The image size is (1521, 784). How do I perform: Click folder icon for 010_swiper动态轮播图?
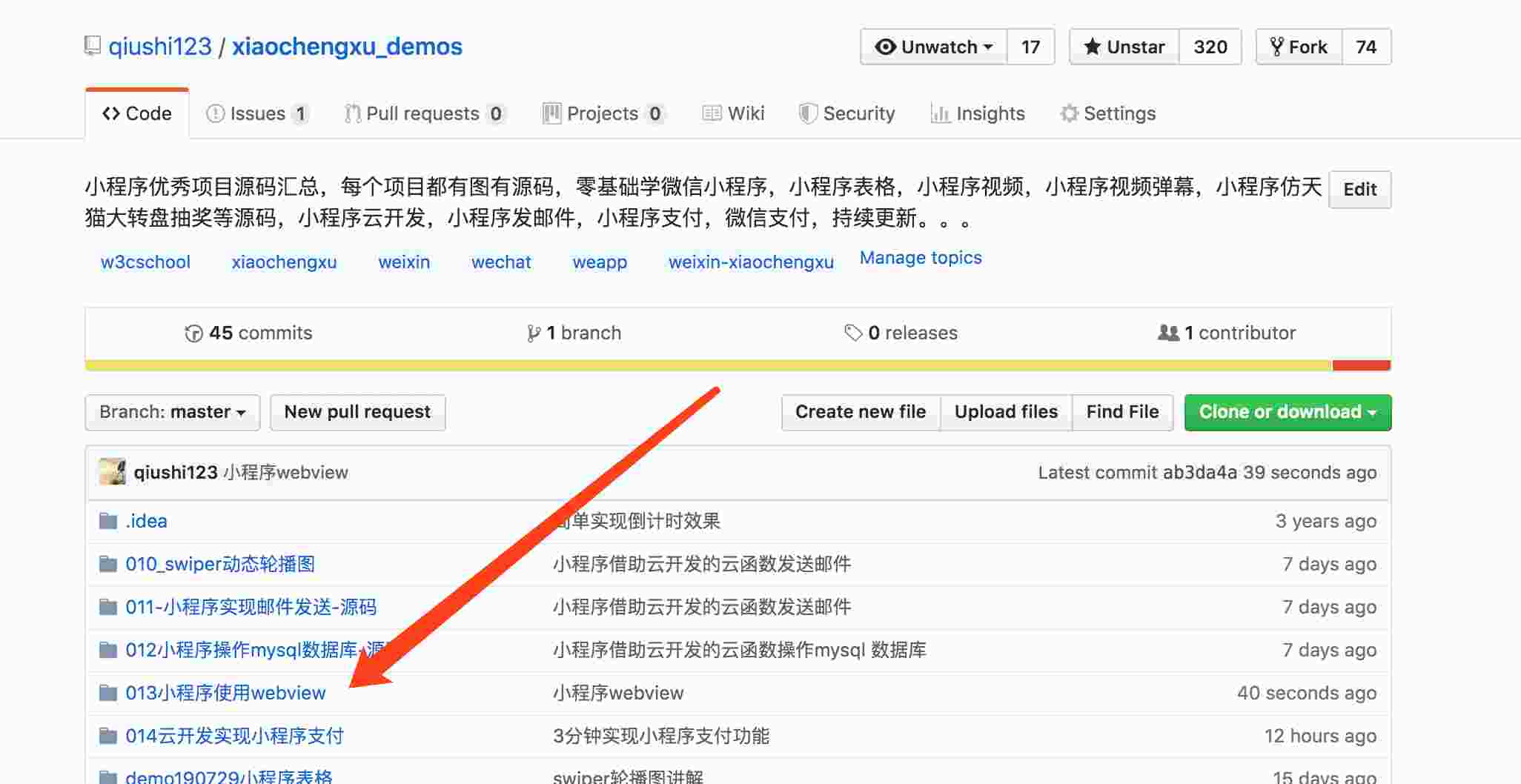pos(108,564)
